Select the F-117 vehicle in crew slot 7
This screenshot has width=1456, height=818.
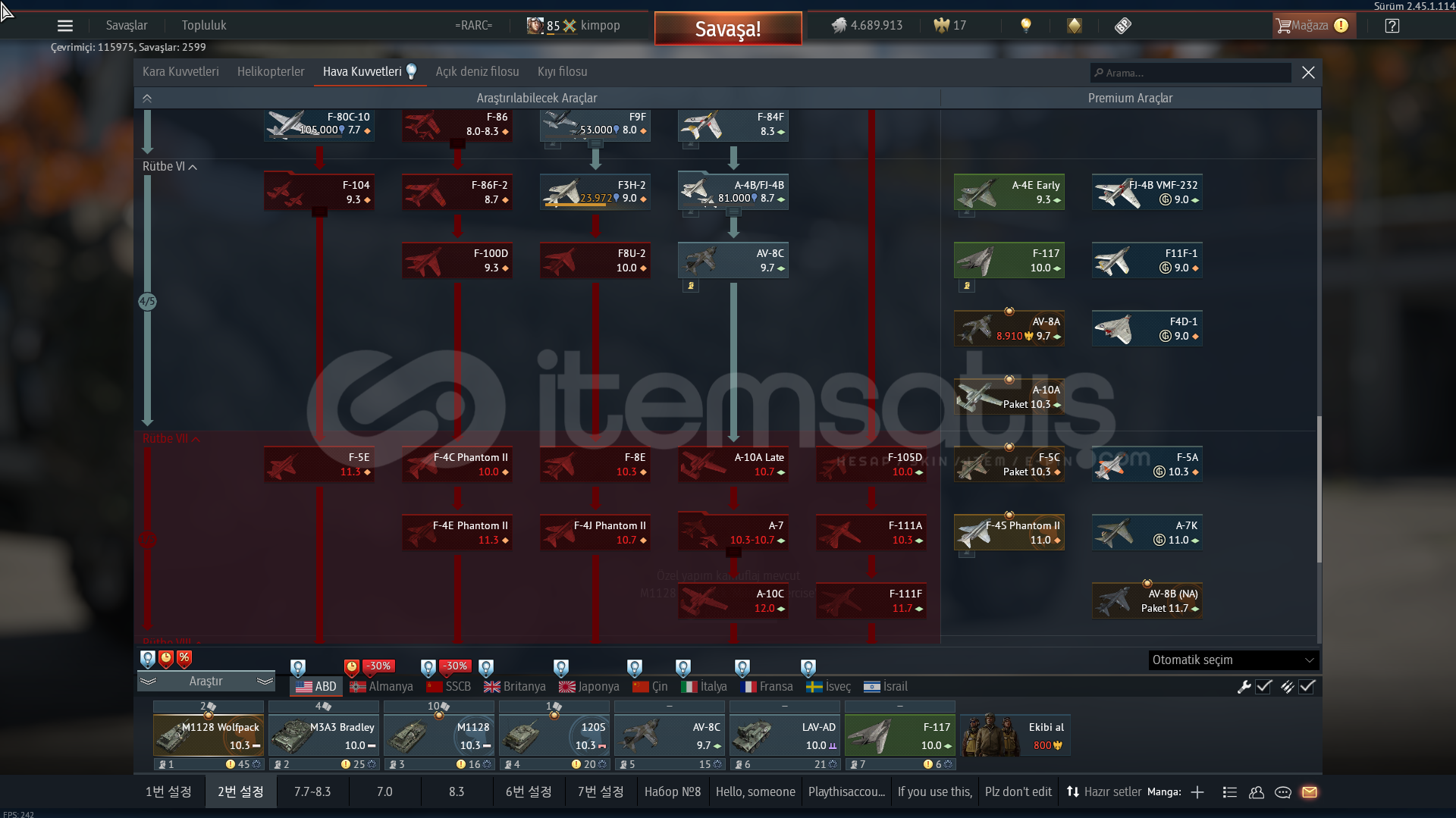click(x=900, y=735)
